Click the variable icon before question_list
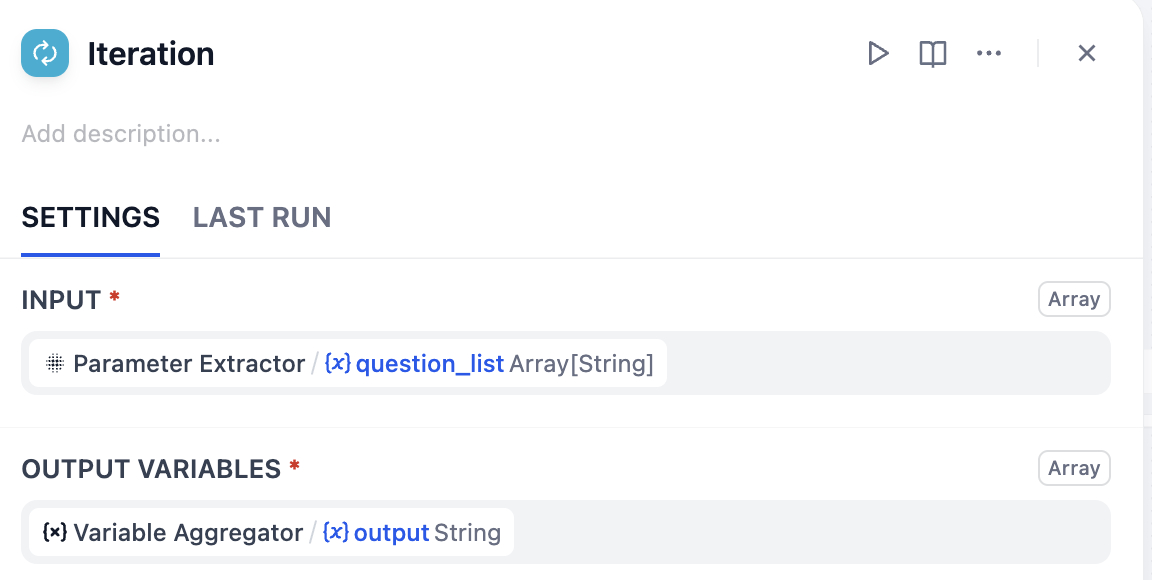This screenshot has height=580, width=1152. tap(338, 364)
